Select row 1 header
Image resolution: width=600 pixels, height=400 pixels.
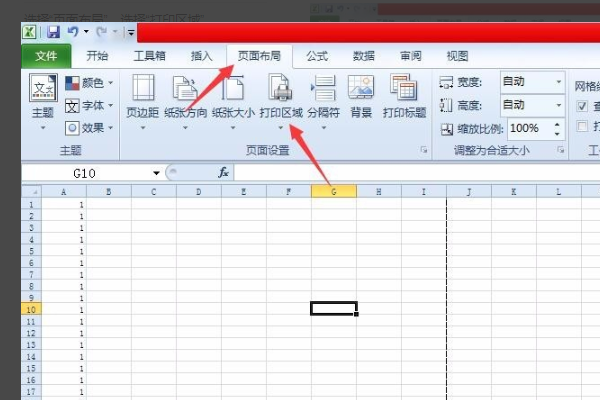[x=31, y=205]
